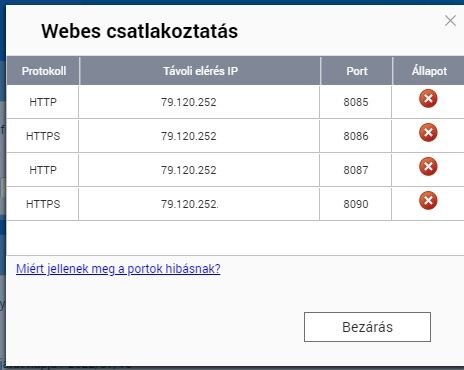
Task: Click the red error icon for port 8085
Action: point(428,99)
